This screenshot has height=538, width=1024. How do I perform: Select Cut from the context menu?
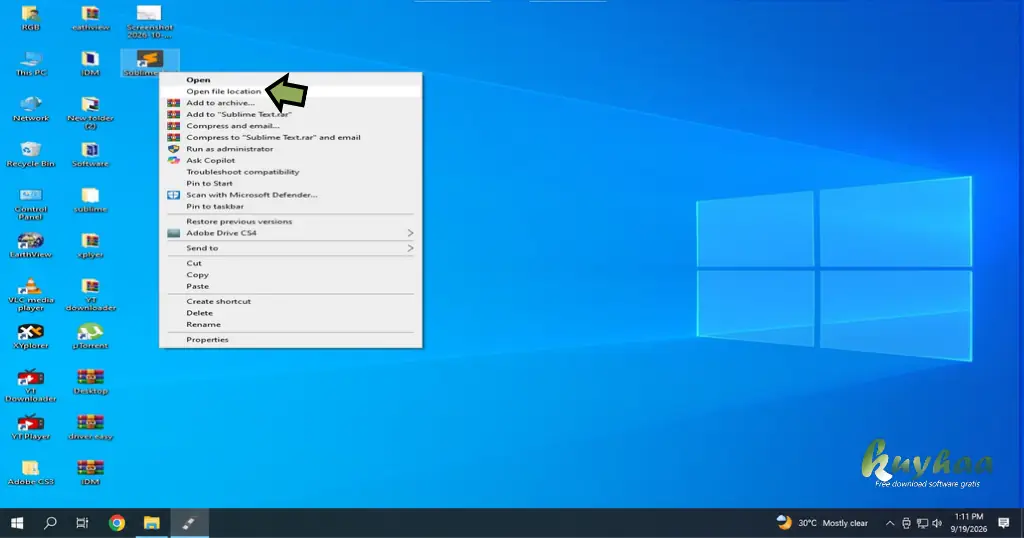click(291, 263)
